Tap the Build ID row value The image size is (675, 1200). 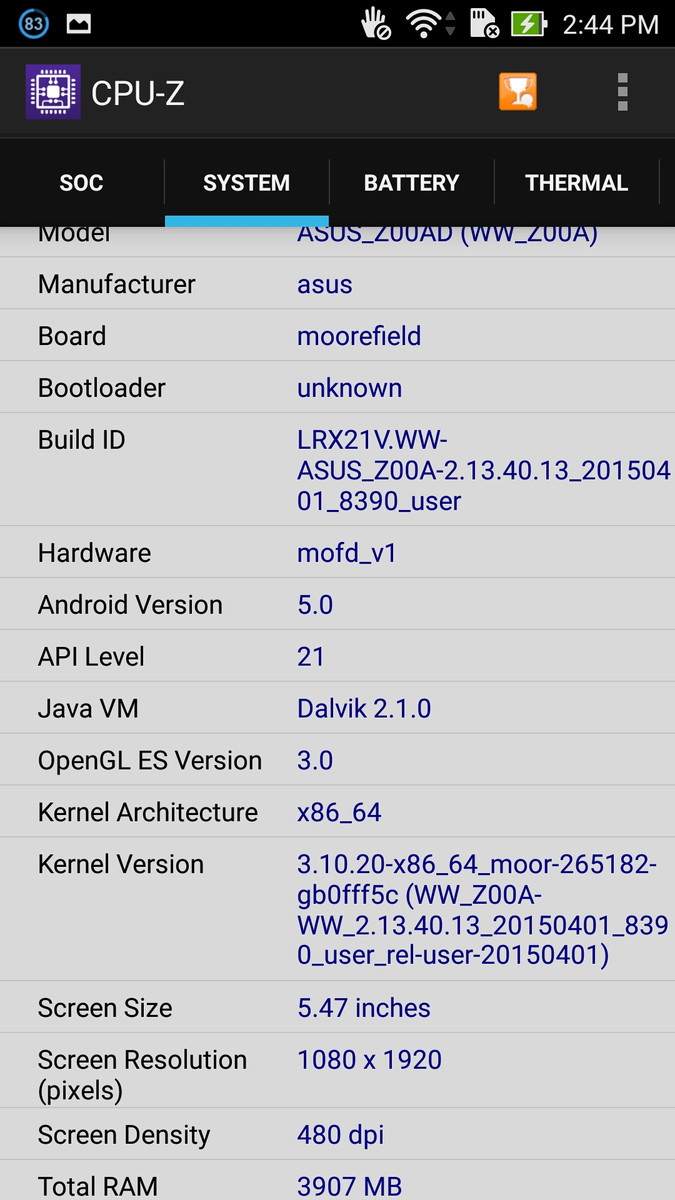click(x=484, y=470)
